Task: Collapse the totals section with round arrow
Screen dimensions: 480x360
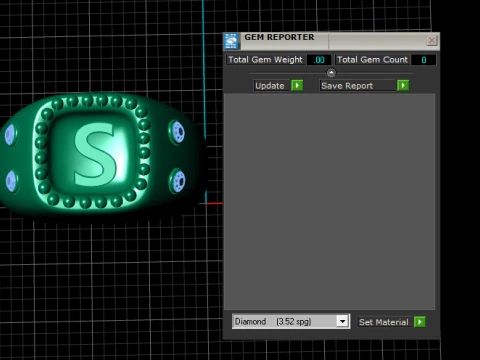Action: [x=331, y=72]
